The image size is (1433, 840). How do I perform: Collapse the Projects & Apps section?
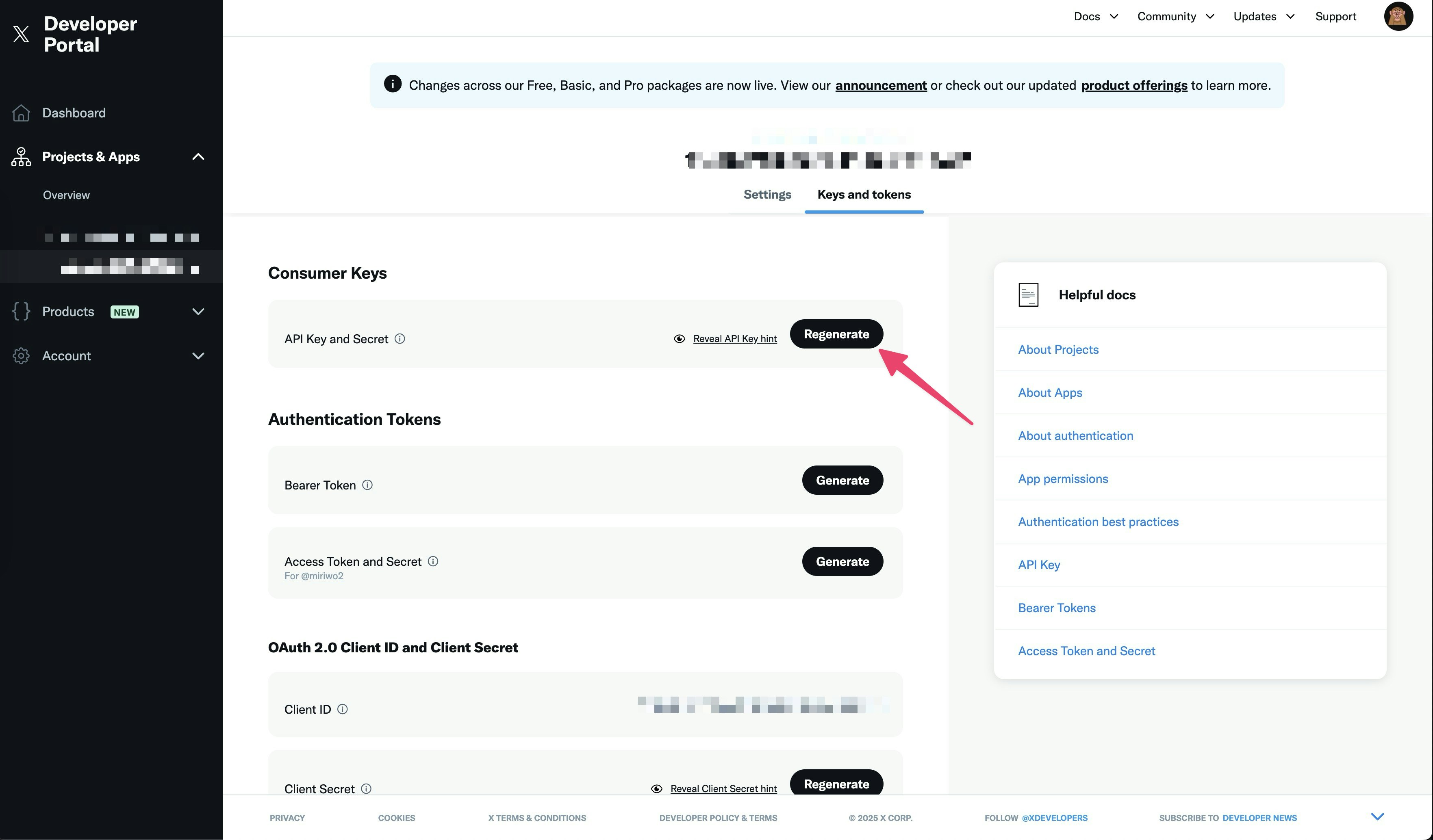198,157
